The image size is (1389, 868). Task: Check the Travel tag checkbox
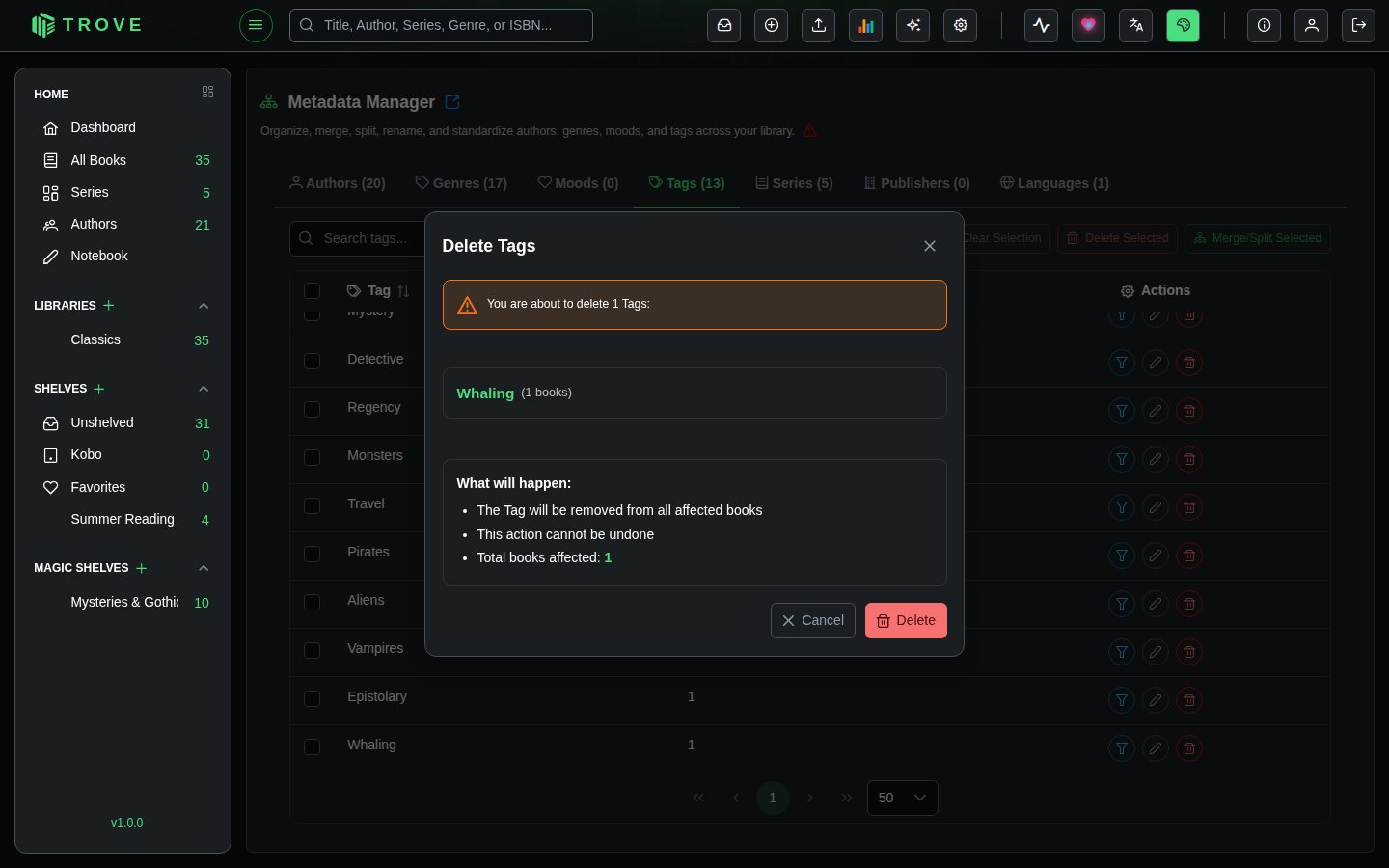312,505
